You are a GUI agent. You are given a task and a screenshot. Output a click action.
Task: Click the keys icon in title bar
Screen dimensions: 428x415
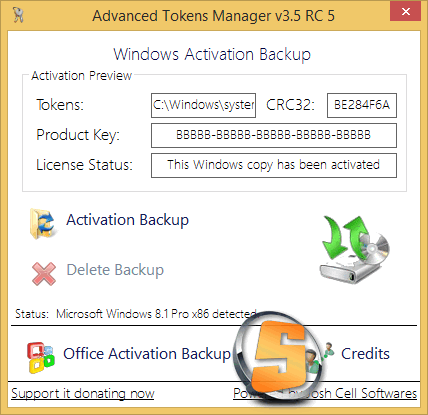coord(18,15)
